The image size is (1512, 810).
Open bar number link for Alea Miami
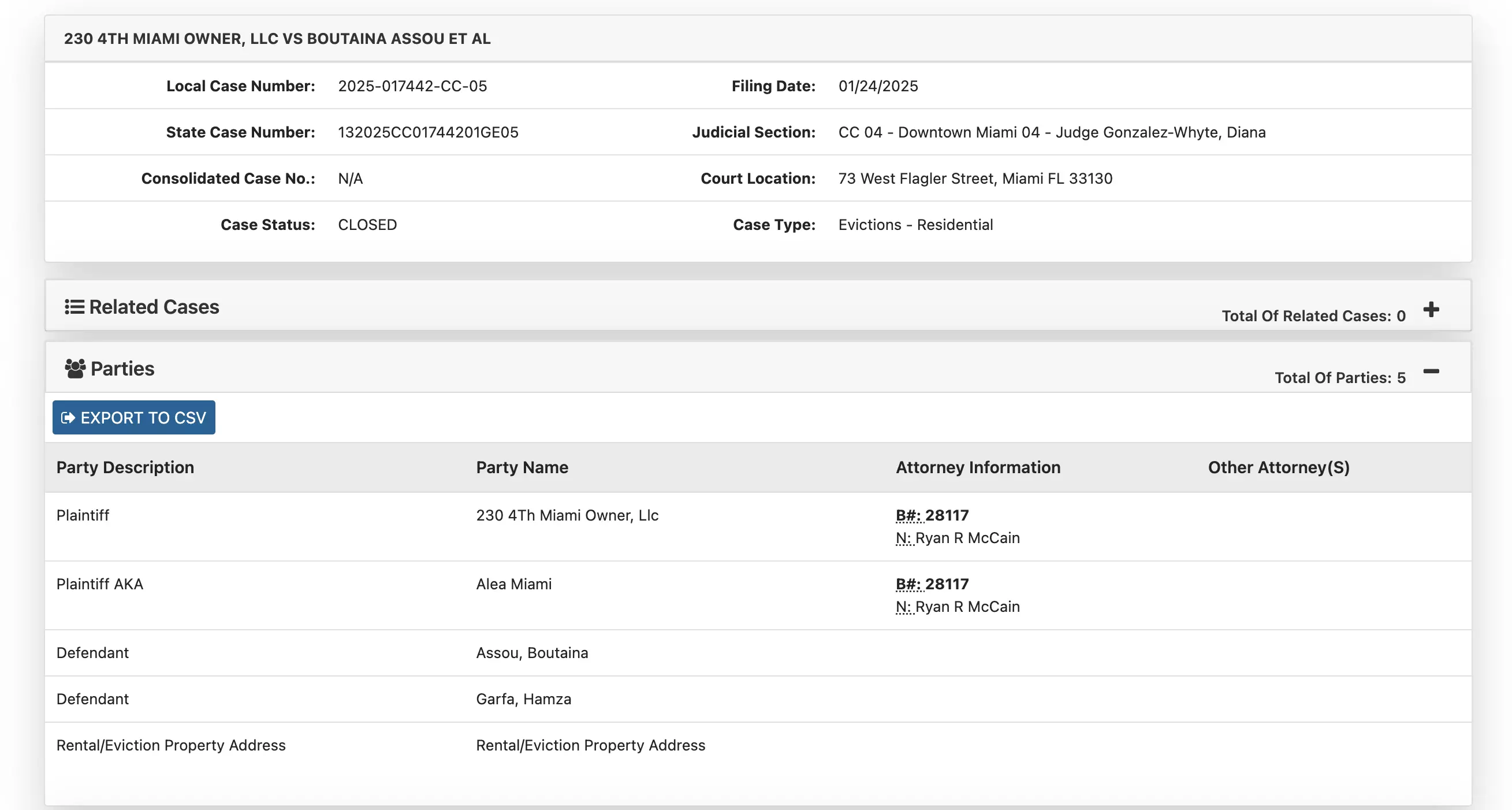pyautogui.click(x=932, y=584)
